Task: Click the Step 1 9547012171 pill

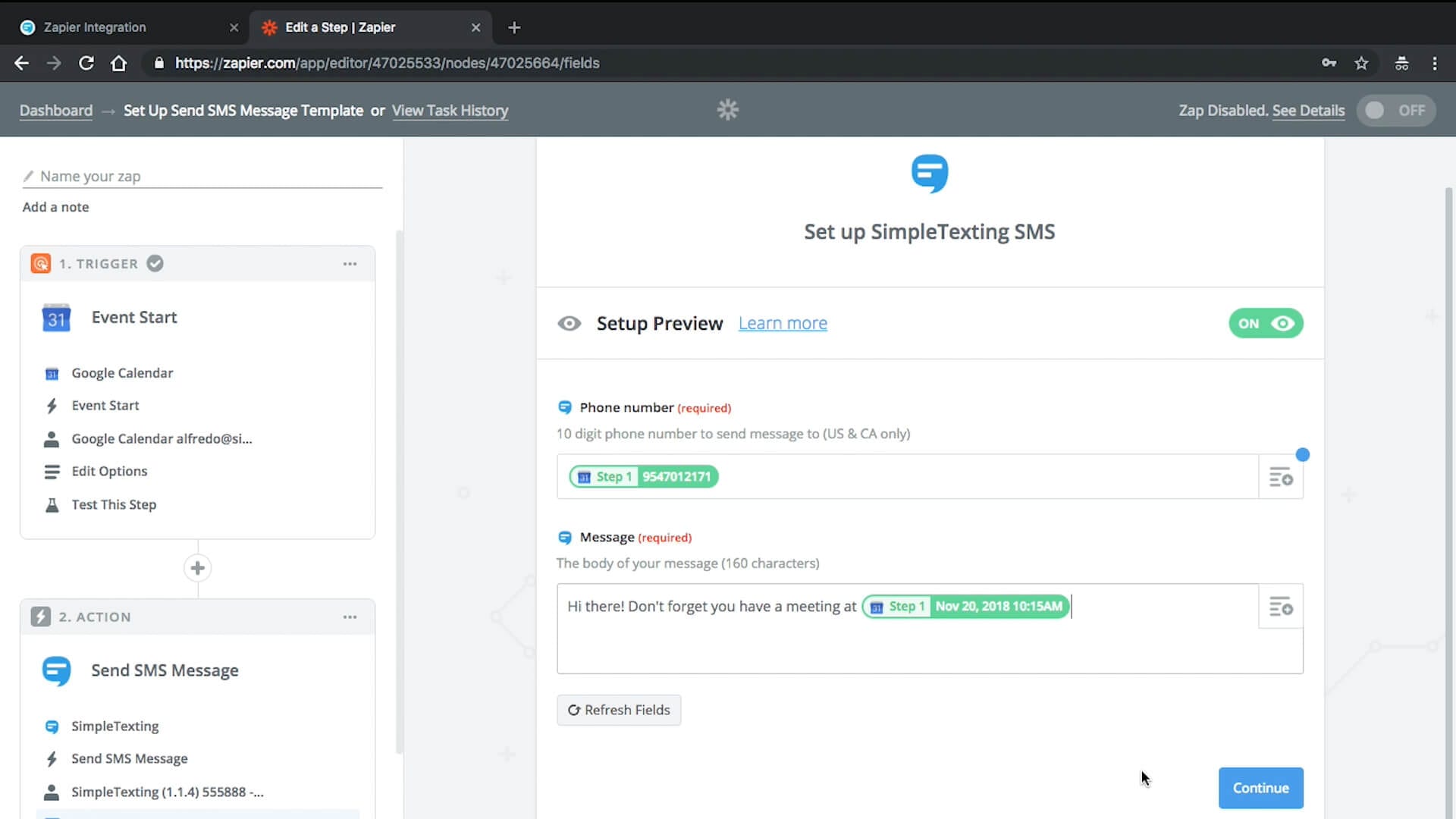Action: pos(644,477)
